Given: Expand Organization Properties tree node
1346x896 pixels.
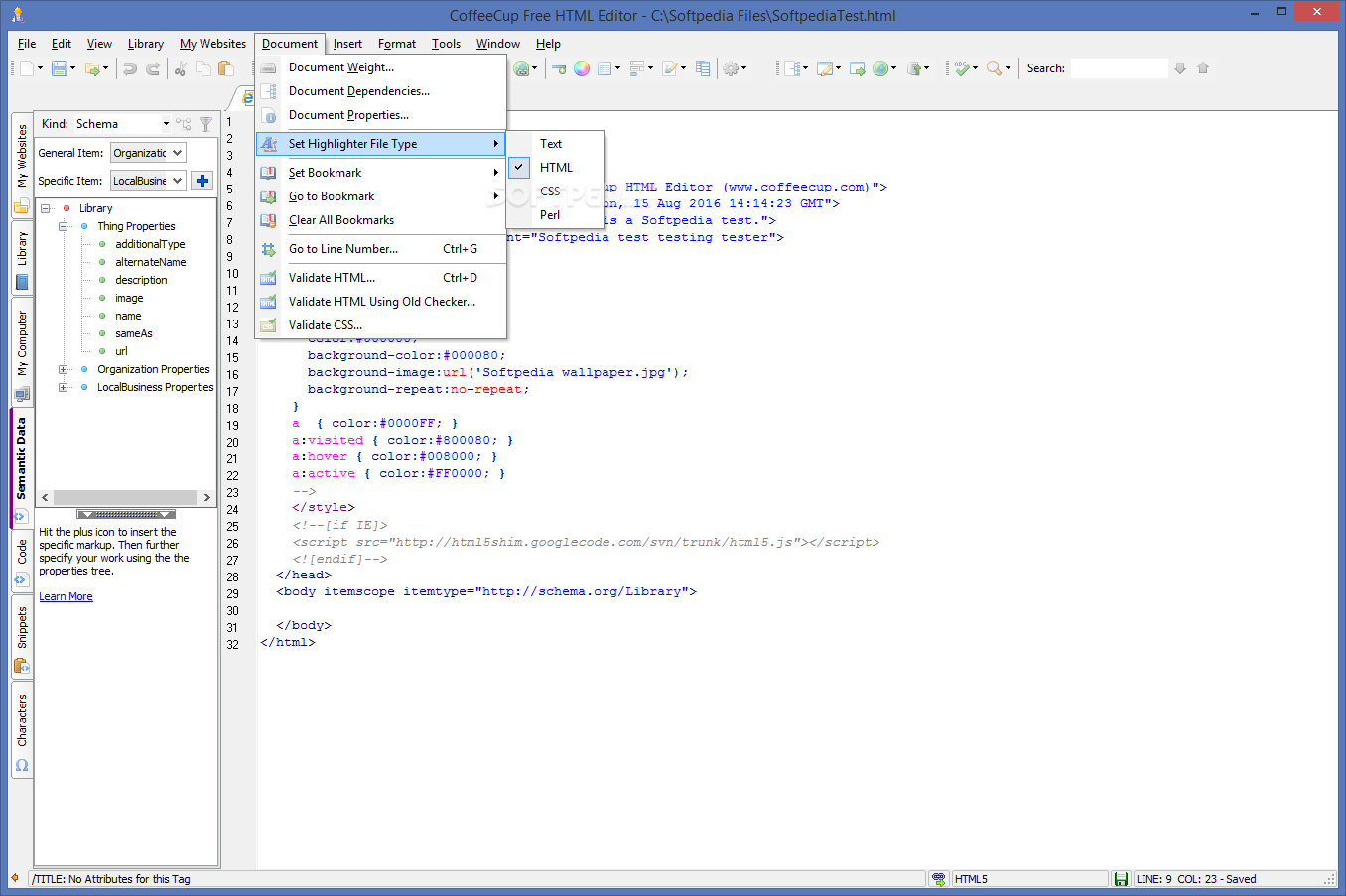Looking at the screenshot, I should point(64,369).
